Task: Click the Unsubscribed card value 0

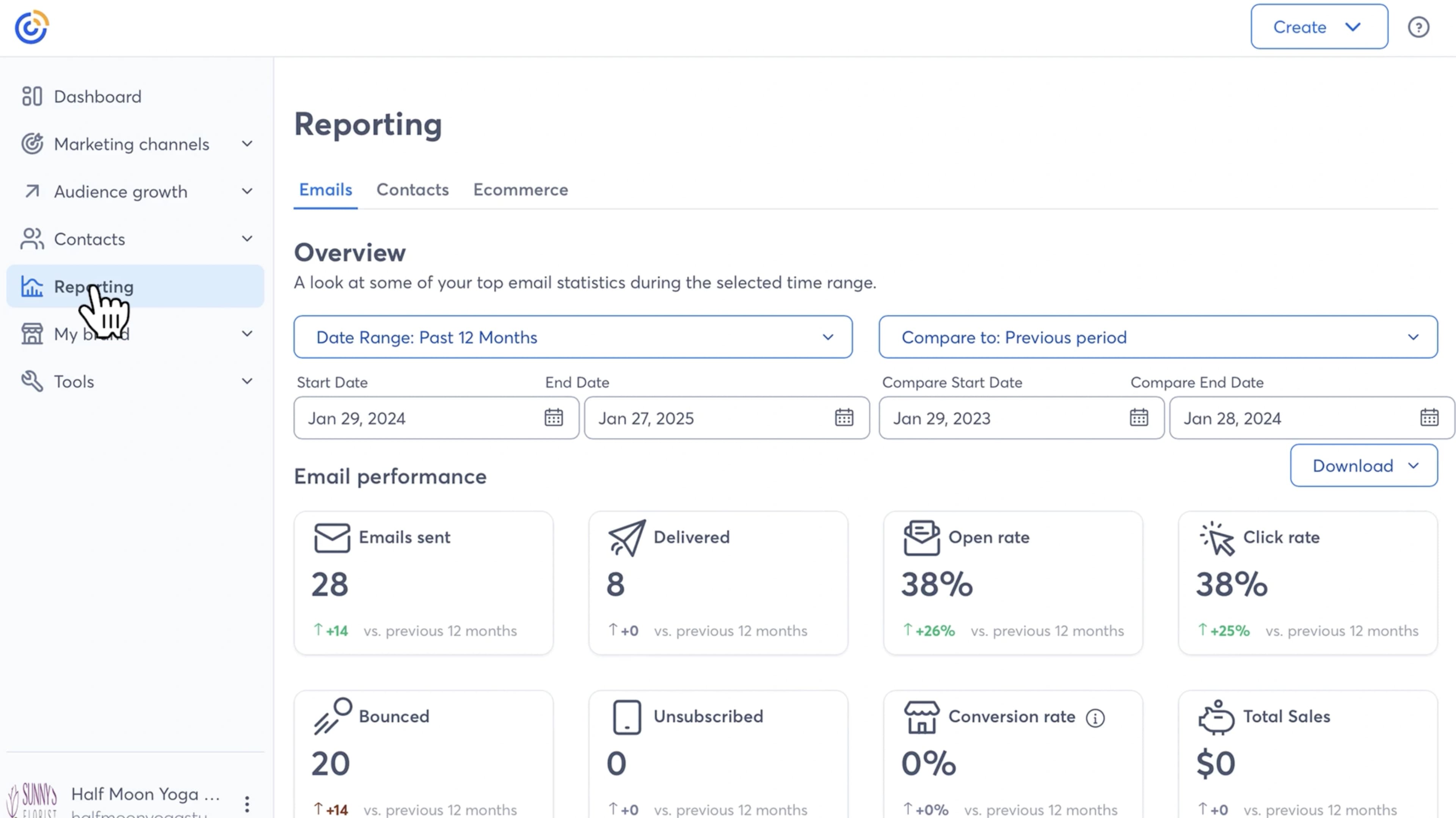Action: (616, 764)
